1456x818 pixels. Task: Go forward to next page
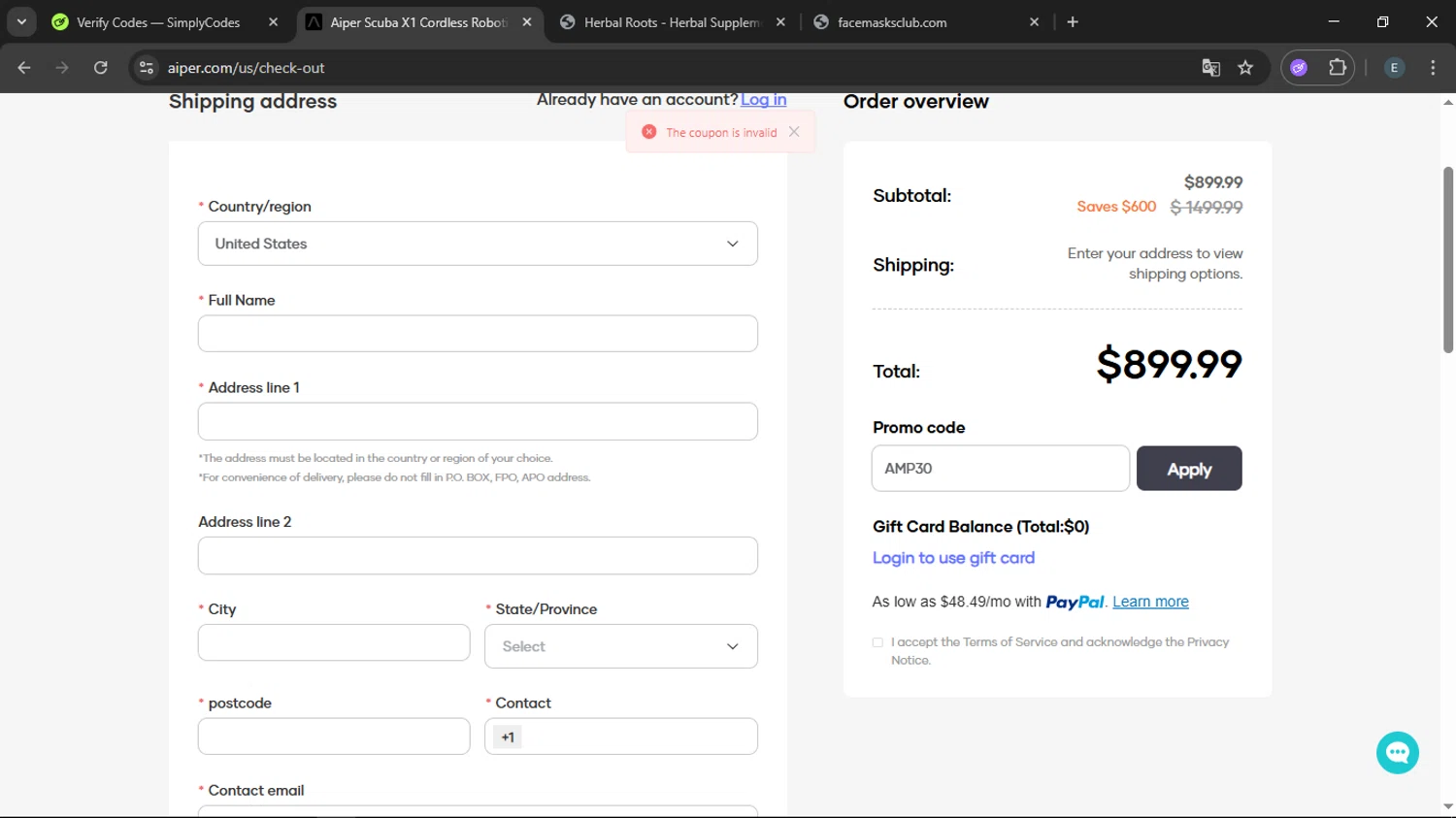tap(62, 68)
